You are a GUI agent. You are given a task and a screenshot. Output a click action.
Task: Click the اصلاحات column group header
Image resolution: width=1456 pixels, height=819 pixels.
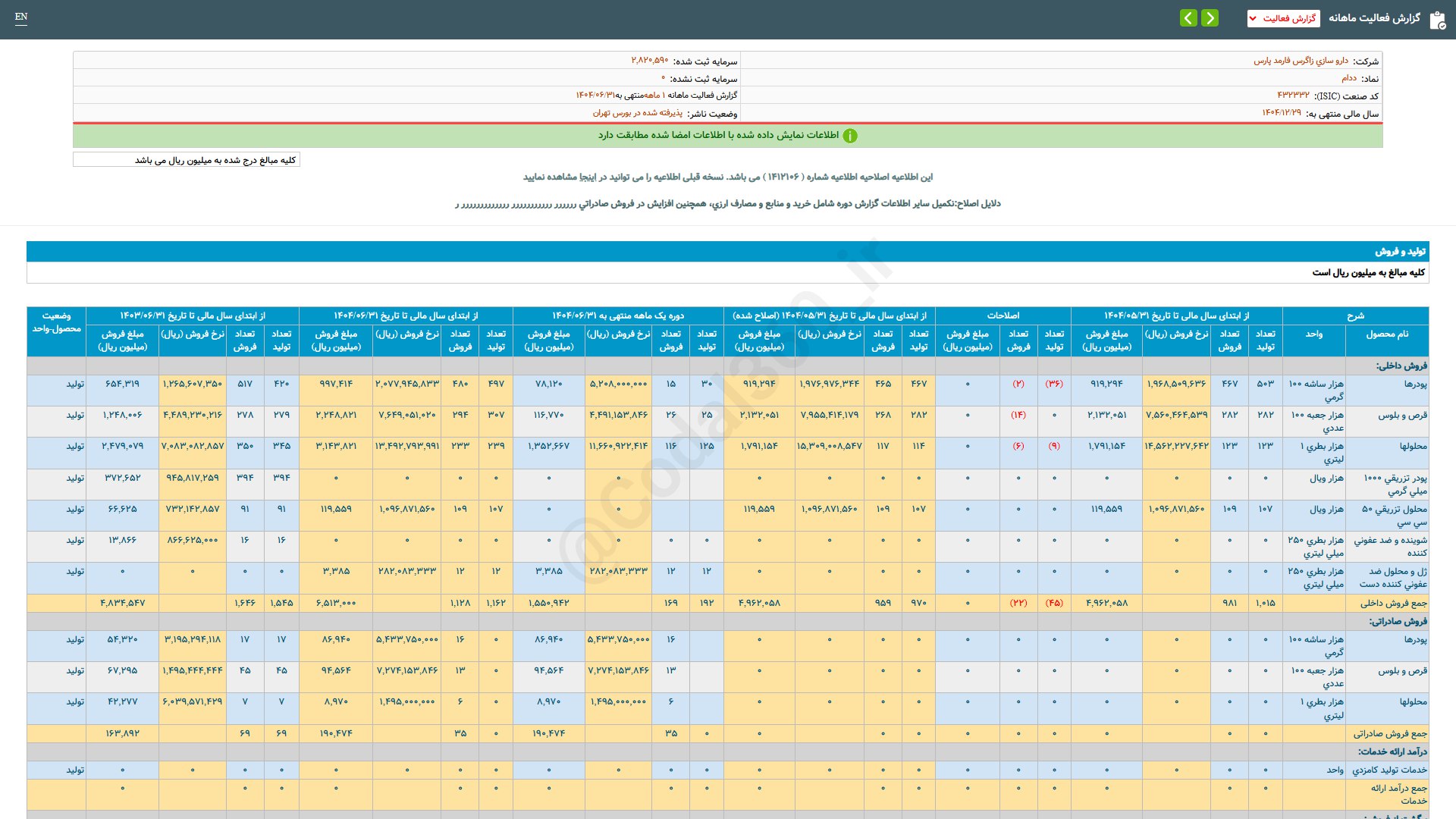coord(1003,315)
